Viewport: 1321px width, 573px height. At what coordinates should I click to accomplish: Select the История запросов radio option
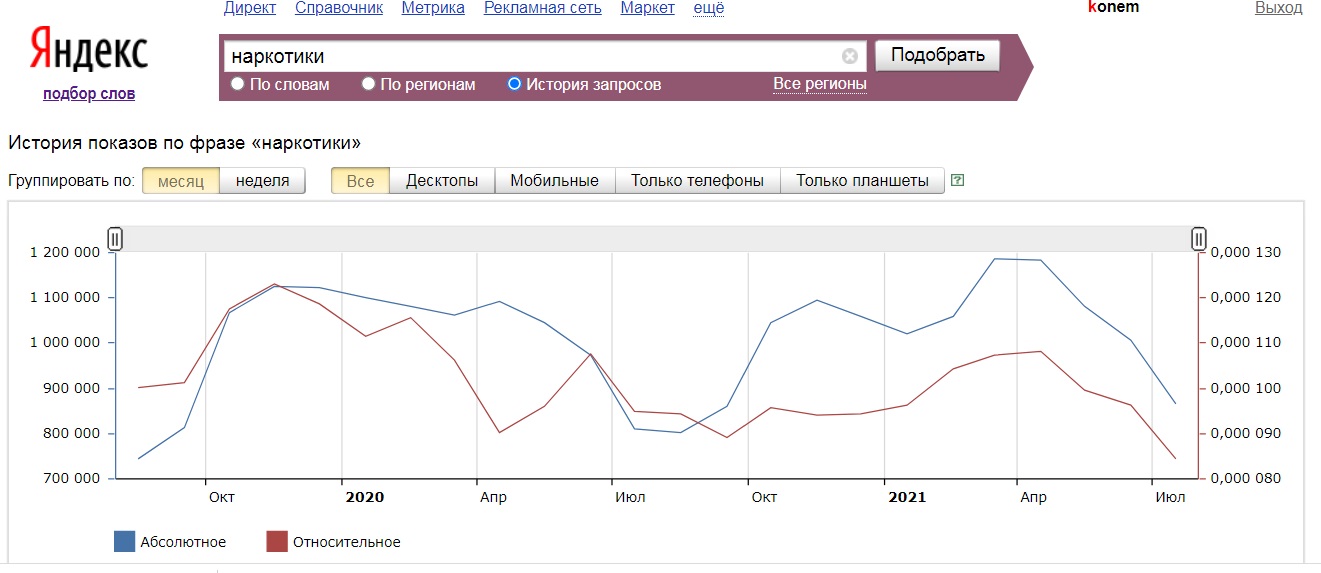[515, 84]
